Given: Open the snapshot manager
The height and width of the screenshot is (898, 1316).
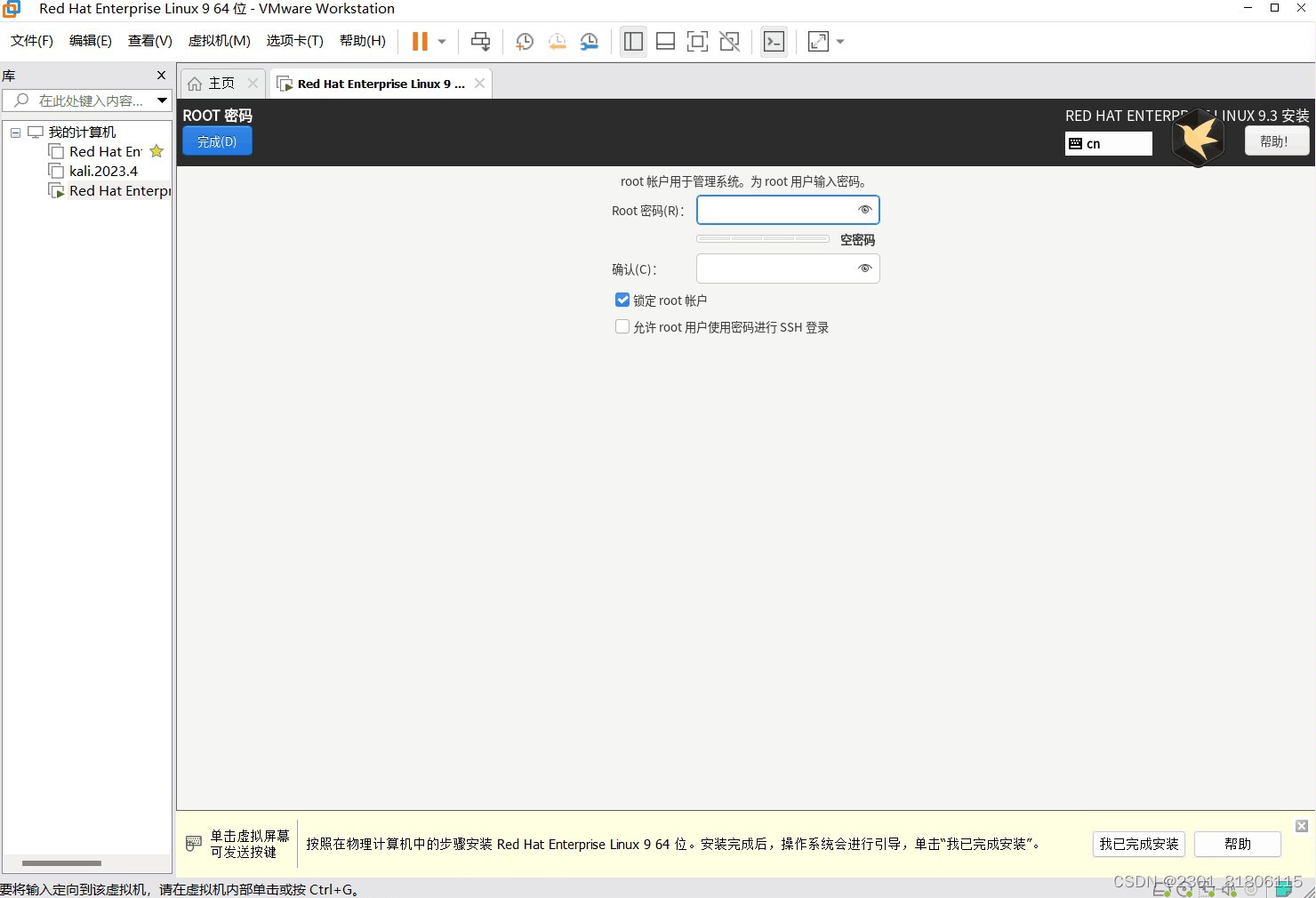Looking at the screenshot, I should click(x=589, y=41).
